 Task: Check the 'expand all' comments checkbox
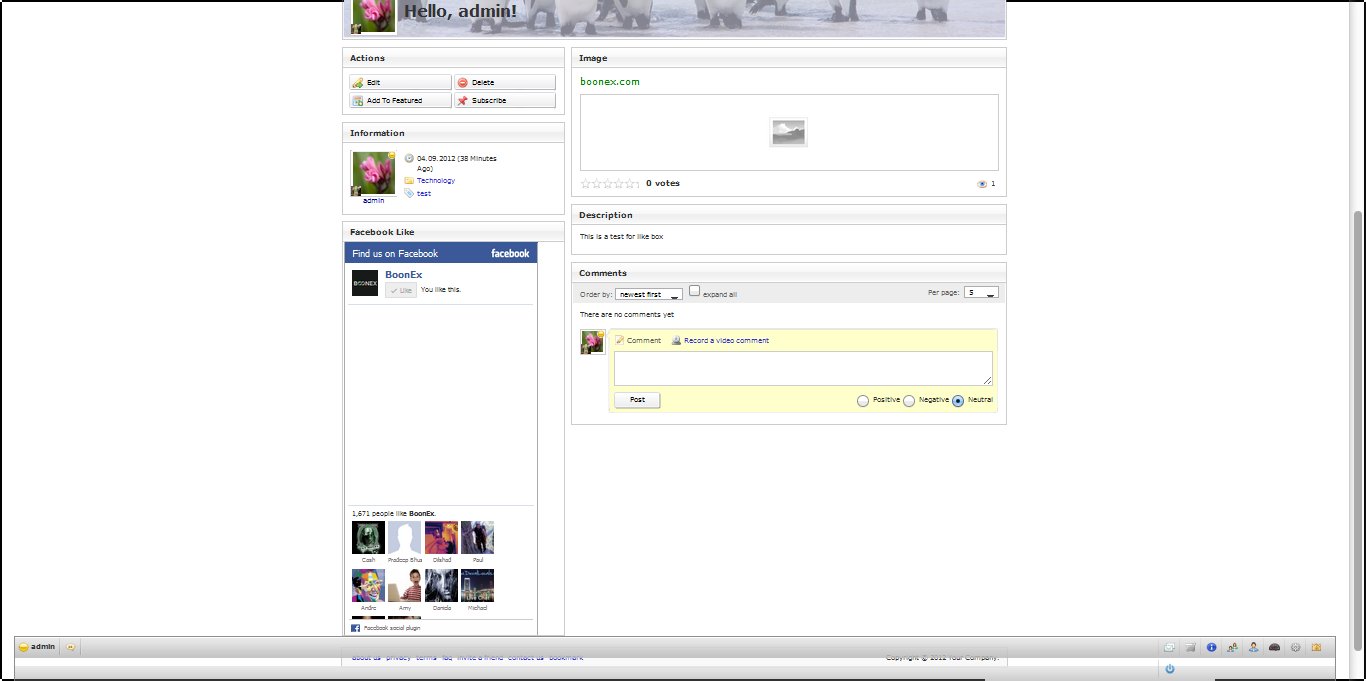coord(695,291)
